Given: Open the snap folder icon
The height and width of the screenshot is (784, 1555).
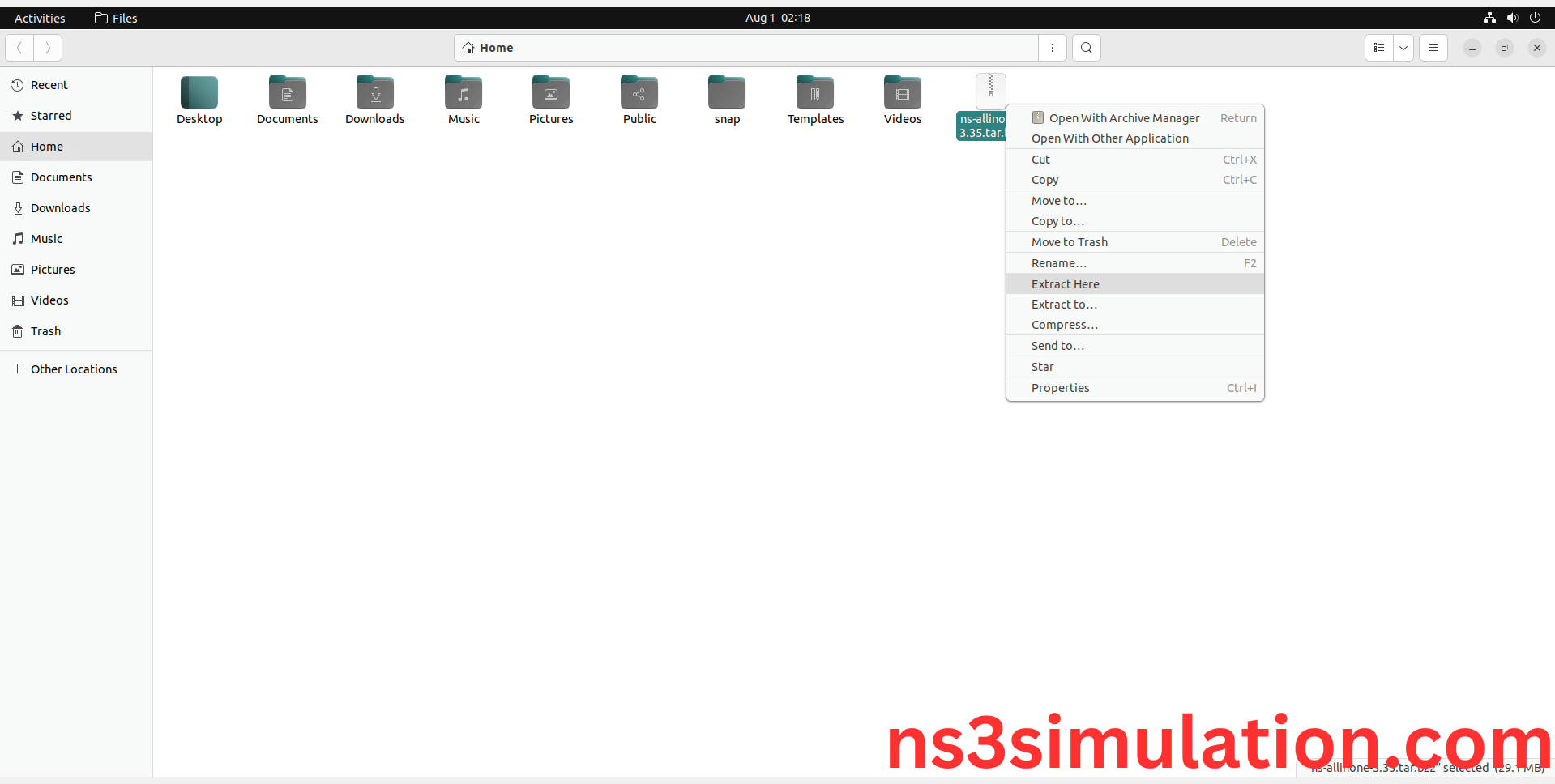Looking at the screenshot, I should click(726, 92).
